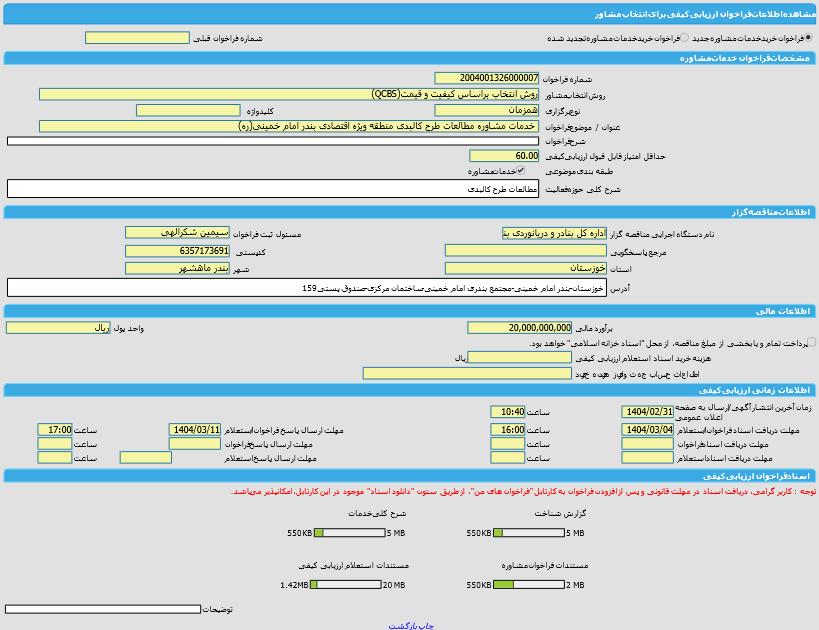819x630 pixels.
Task: Click the شرح کلی خدمات file size bar
Action: (350, 533)
